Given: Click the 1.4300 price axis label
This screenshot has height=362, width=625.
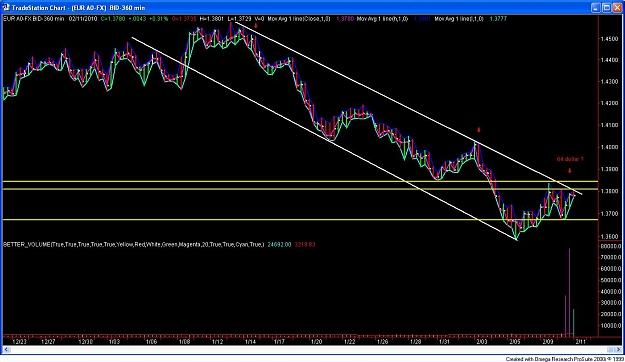Looking at the screenshot, I should pos(609,82).
